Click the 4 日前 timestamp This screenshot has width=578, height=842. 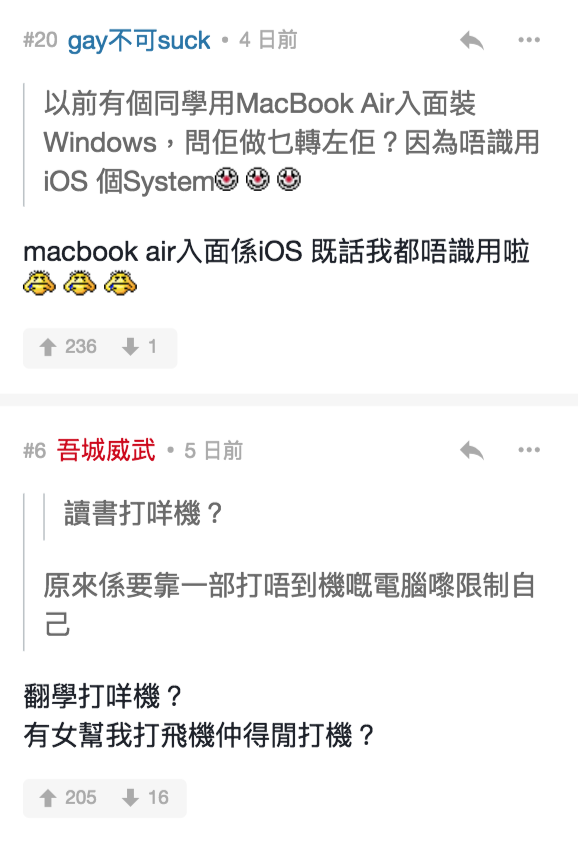pos(268,40)
